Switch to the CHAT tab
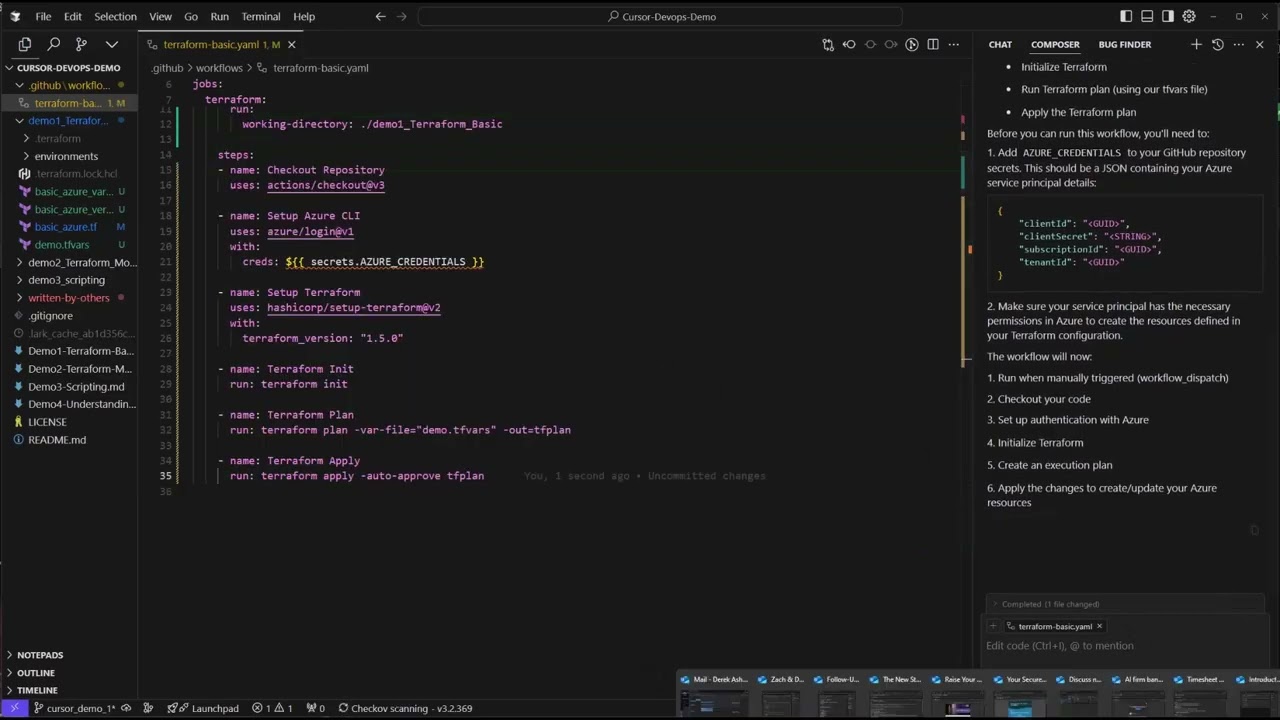This screenshot has height=720, width=1280. [x=1000, y=44]
